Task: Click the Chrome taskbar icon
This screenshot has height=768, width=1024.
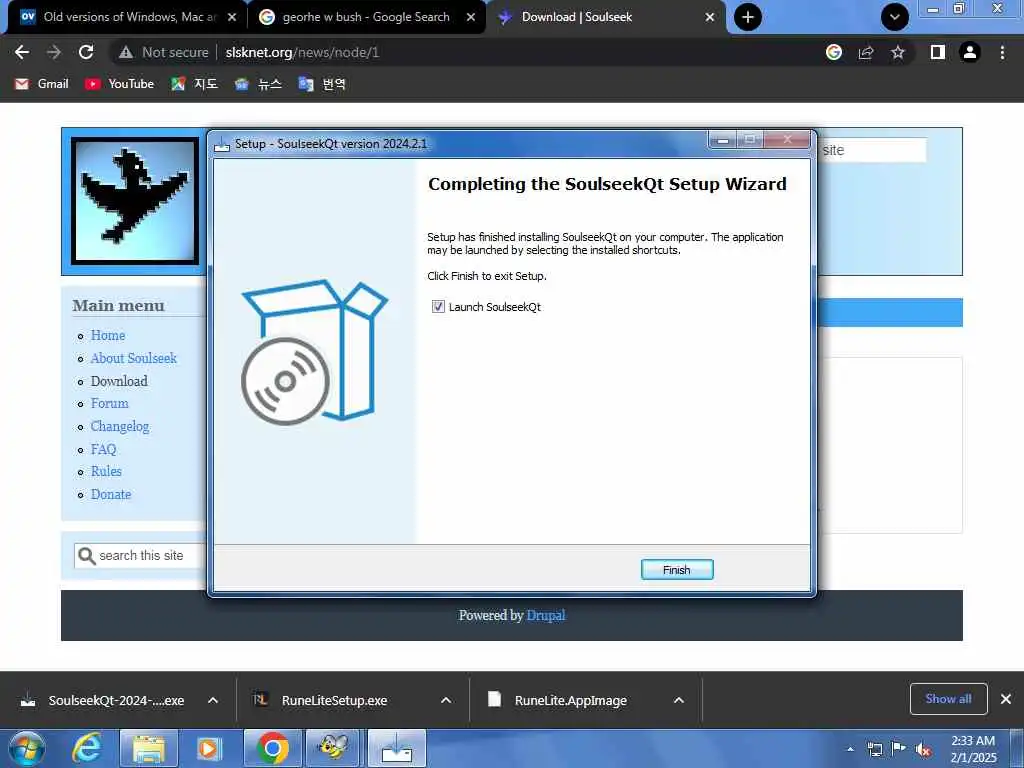Action: point(273,748)
